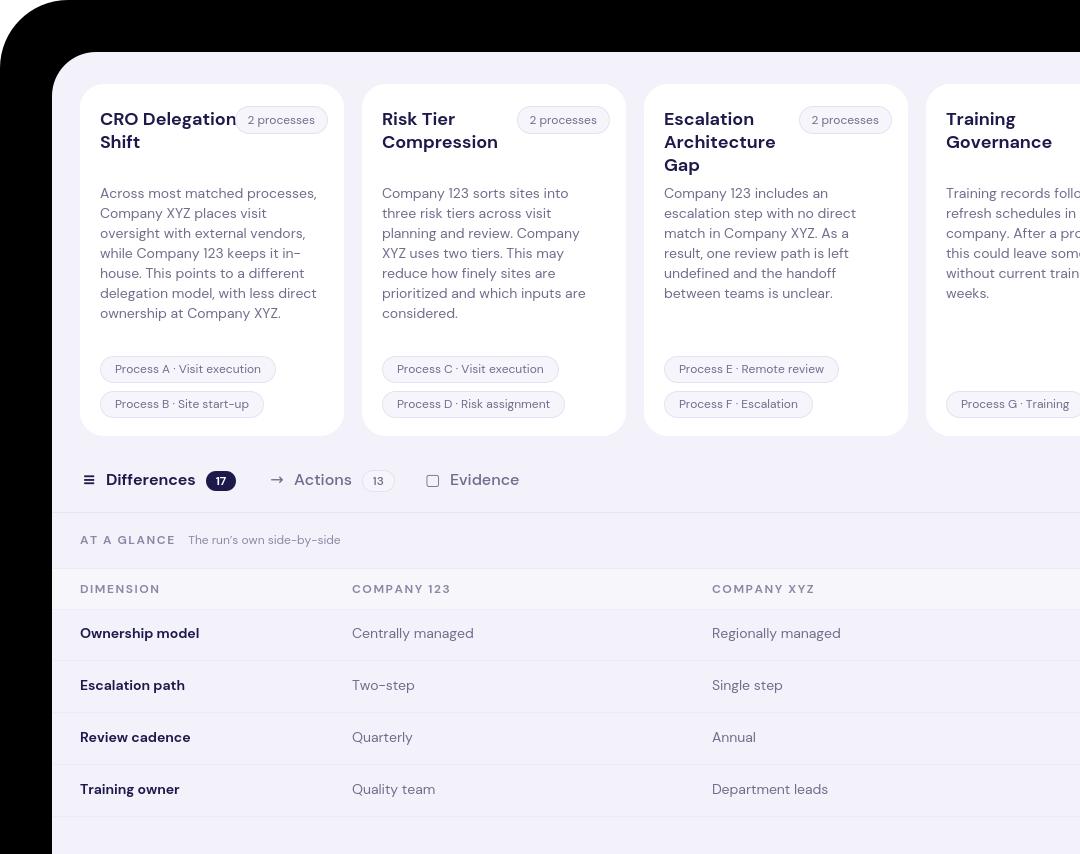Click the Two-step cell
Screen dimensions: 1080x854
[383, 685]
